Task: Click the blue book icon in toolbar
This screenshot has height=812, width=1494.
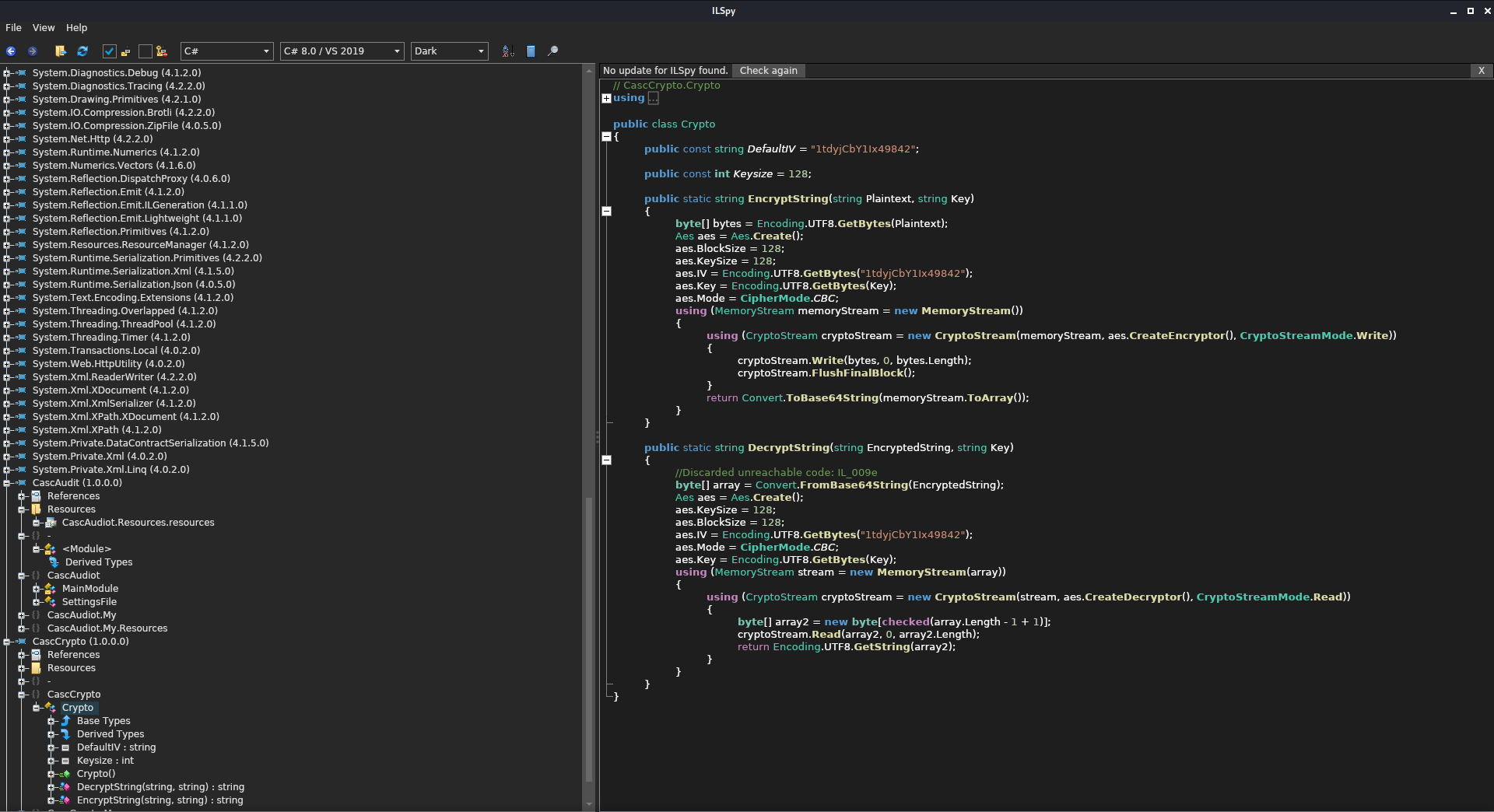Action: click(x=531, y=51)
